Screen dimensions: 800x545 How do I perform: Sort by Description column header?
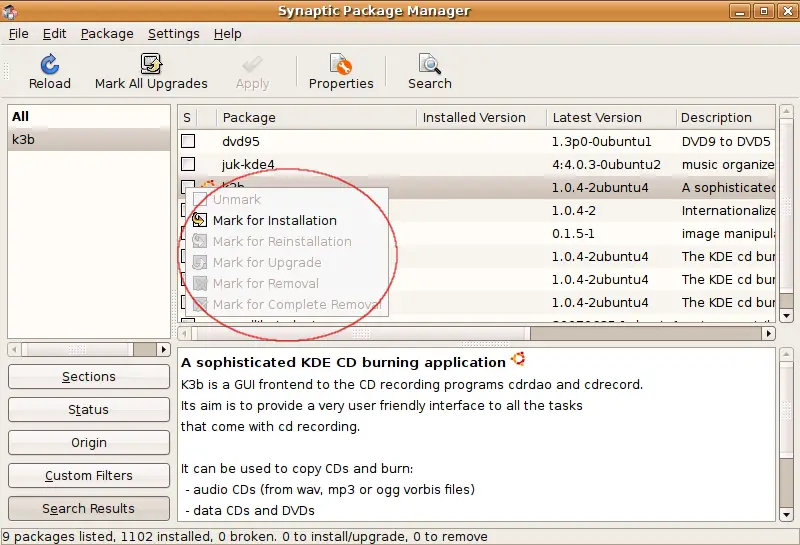726,118
